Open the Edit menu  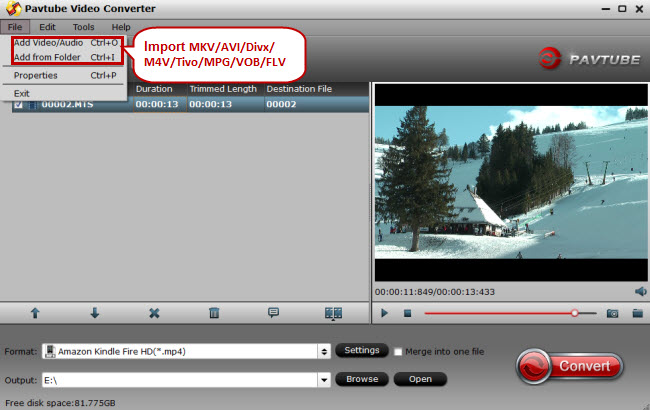point(47,27)
